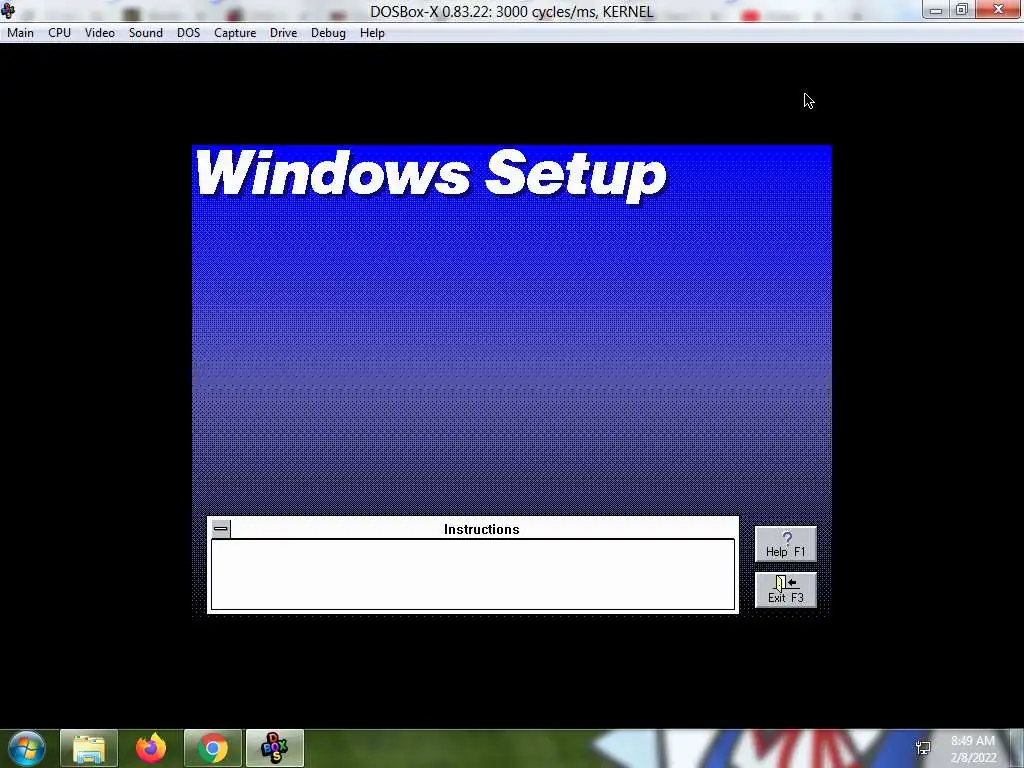Viewport: 1024px width, 768px height.
Task: Open the Debug menu
Action: point(328,33)
